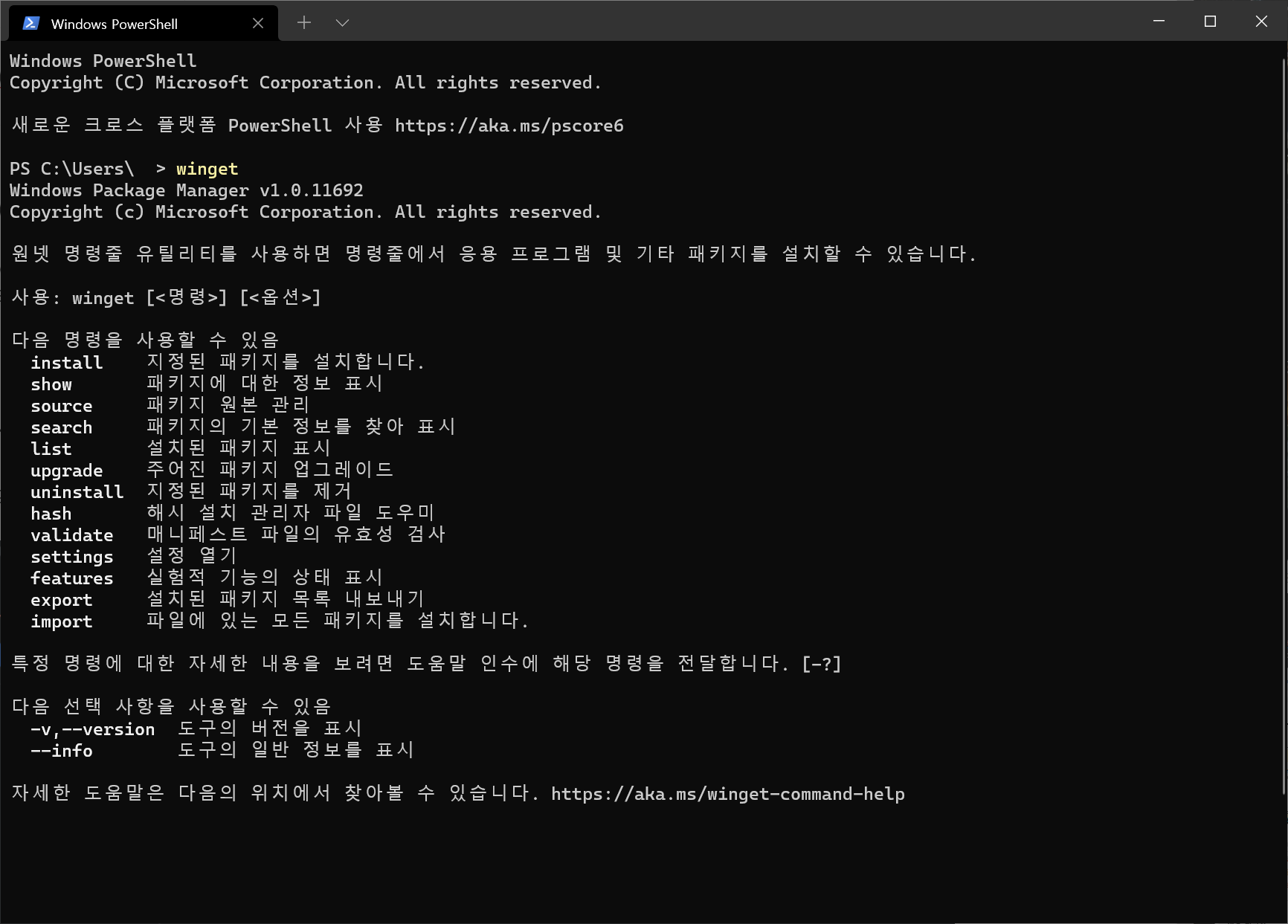Click the --info option text
Viewport: 1288px width, 924px height.
[62, 751]
